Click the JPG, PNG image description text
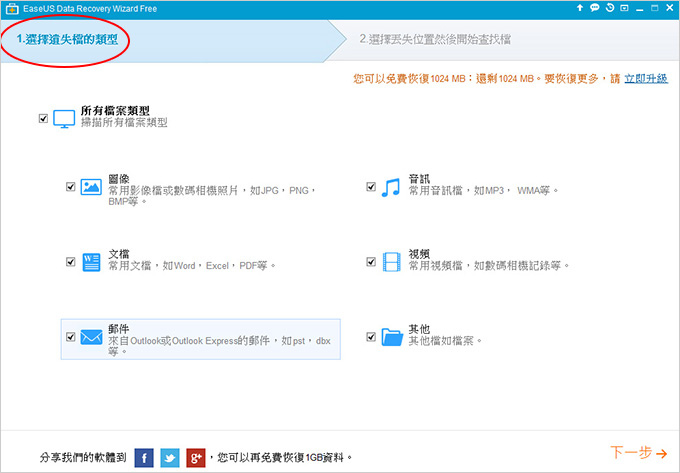This screenshot has height=473, width=680. click(x=212, y=196)
